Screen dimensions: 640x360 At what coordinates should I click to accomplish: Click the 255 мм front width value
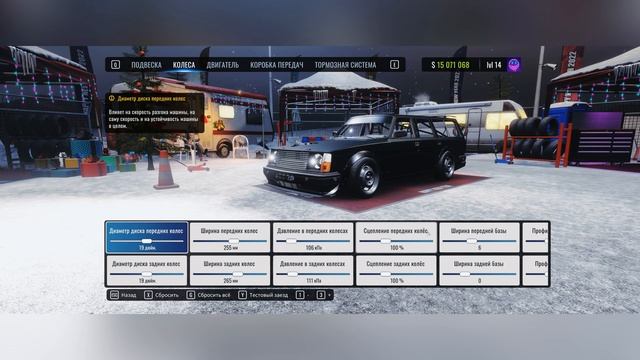(230, 248)
